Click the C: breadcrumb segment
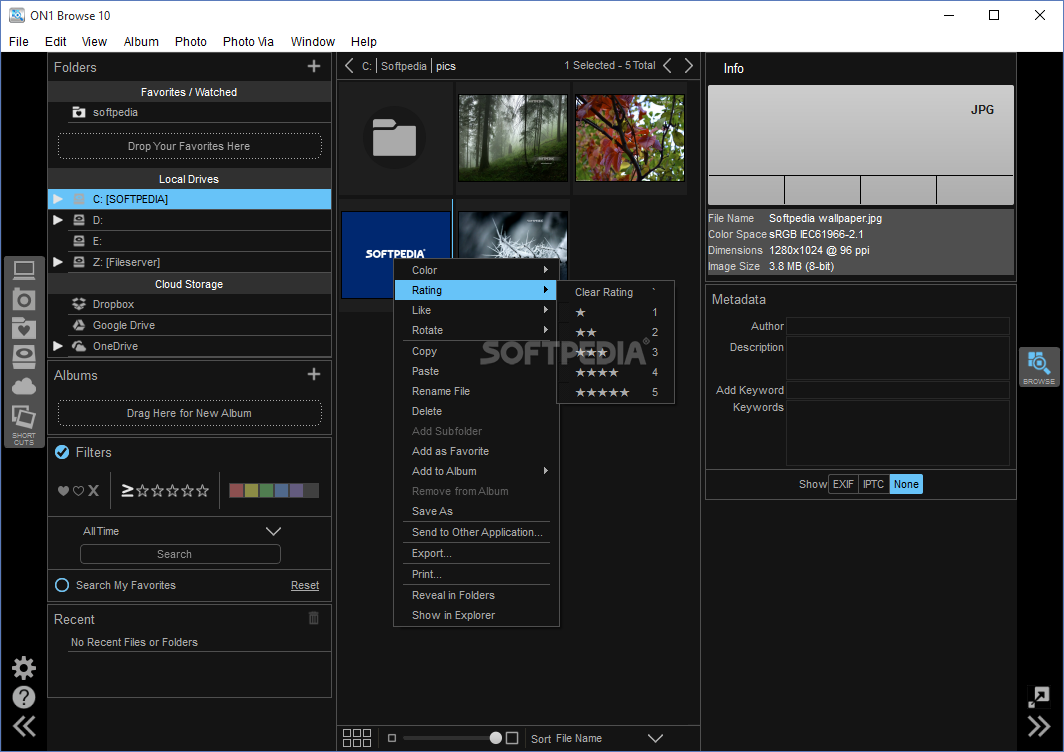This screenshot has width=1064, height=752. click(366, 66)
